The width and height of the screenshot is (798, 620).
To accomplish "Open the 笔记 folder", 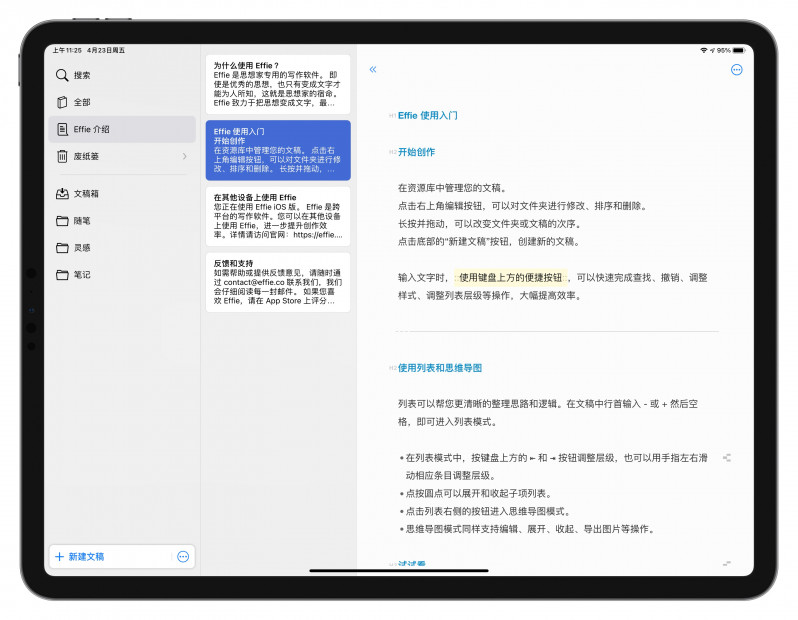I will 122,274.
